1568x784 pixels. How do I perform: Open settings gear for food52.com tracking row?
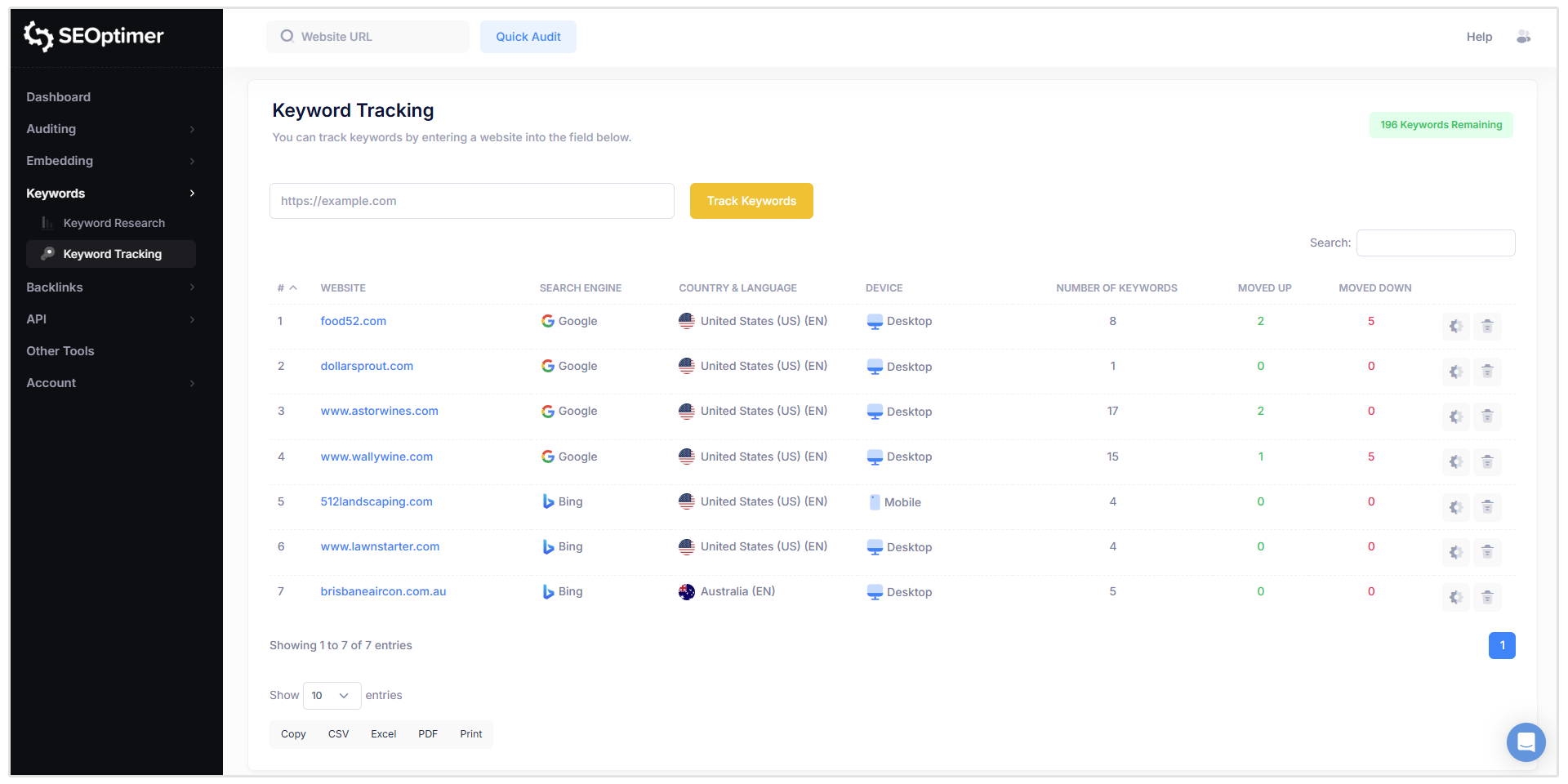[x=1454, y=326]
